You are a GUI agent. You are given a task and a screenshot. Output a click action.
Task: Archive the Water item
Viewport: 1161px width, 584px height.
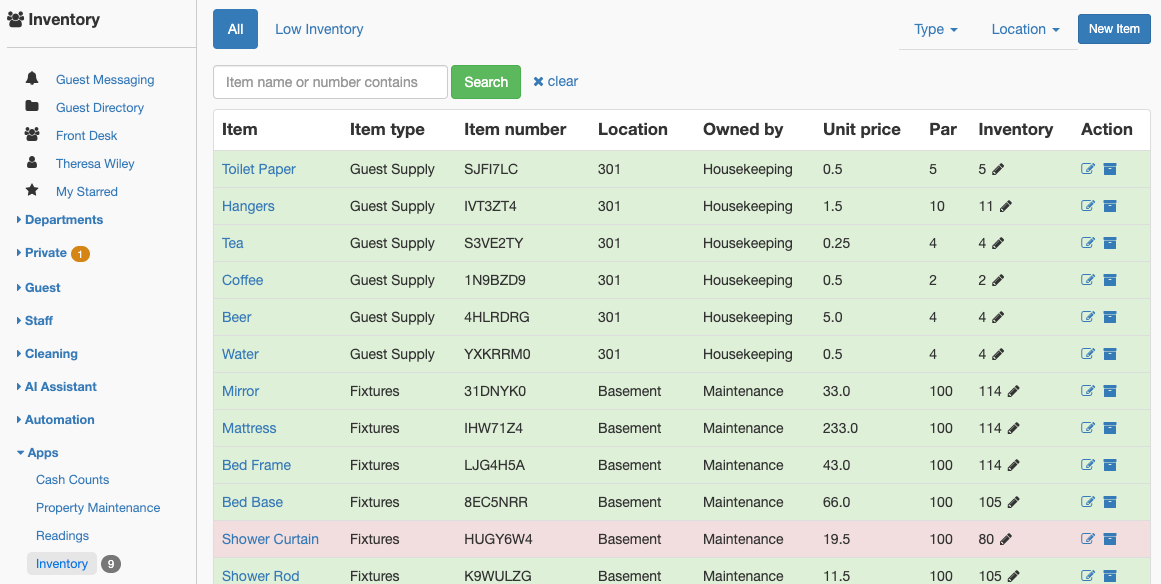[x=1110, y=354]
